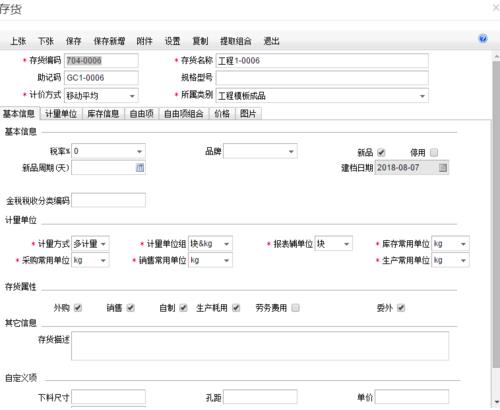Open the 采购常用单位 dropdown

103,260
